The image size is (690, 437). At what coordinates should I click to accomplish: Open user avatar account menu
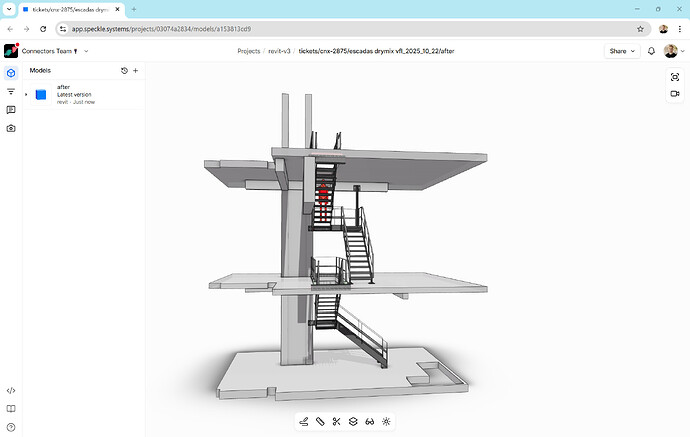pyautogui.click(x=674, y=51)
